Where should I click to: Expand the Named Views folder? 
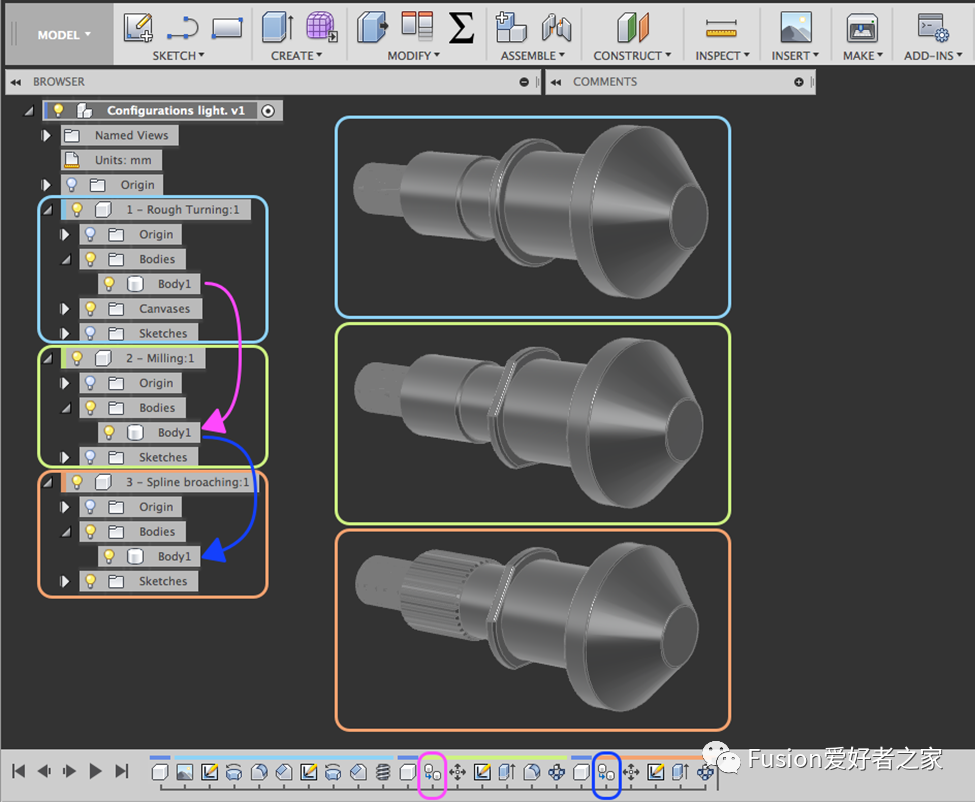[45, 135]
